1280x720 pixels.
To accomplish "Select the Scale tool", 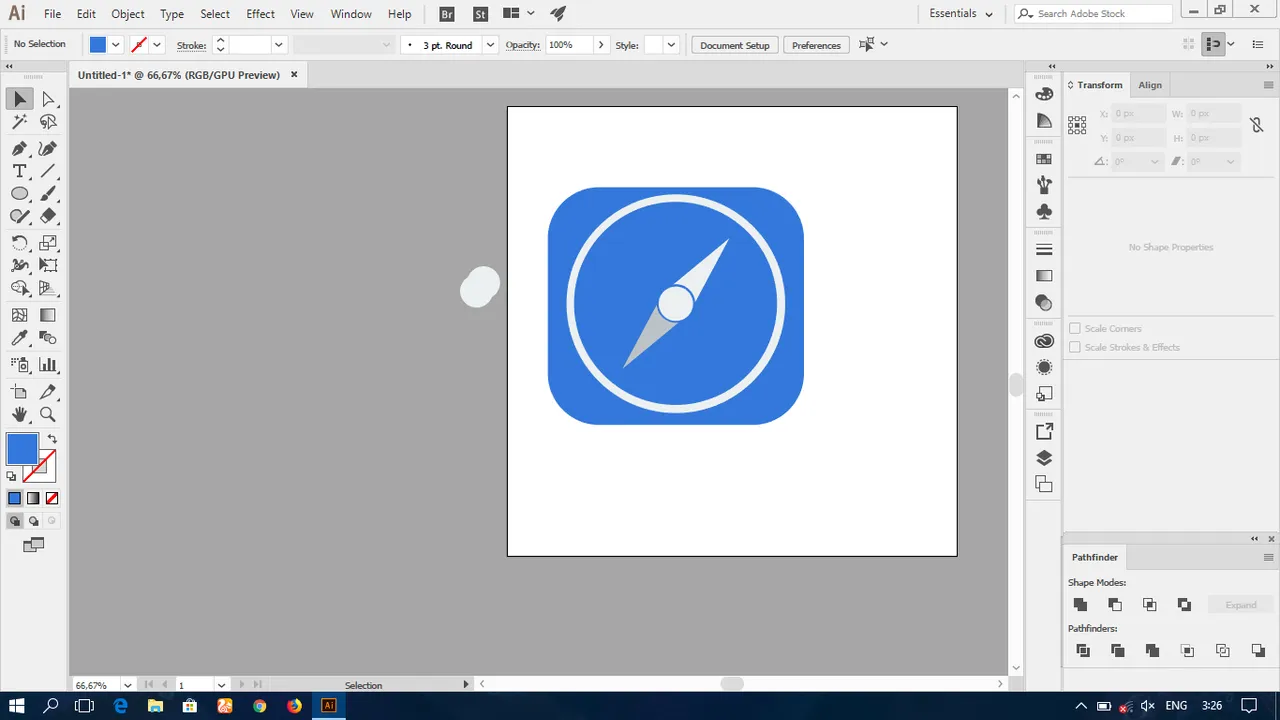I will click(x=48, y=243).
